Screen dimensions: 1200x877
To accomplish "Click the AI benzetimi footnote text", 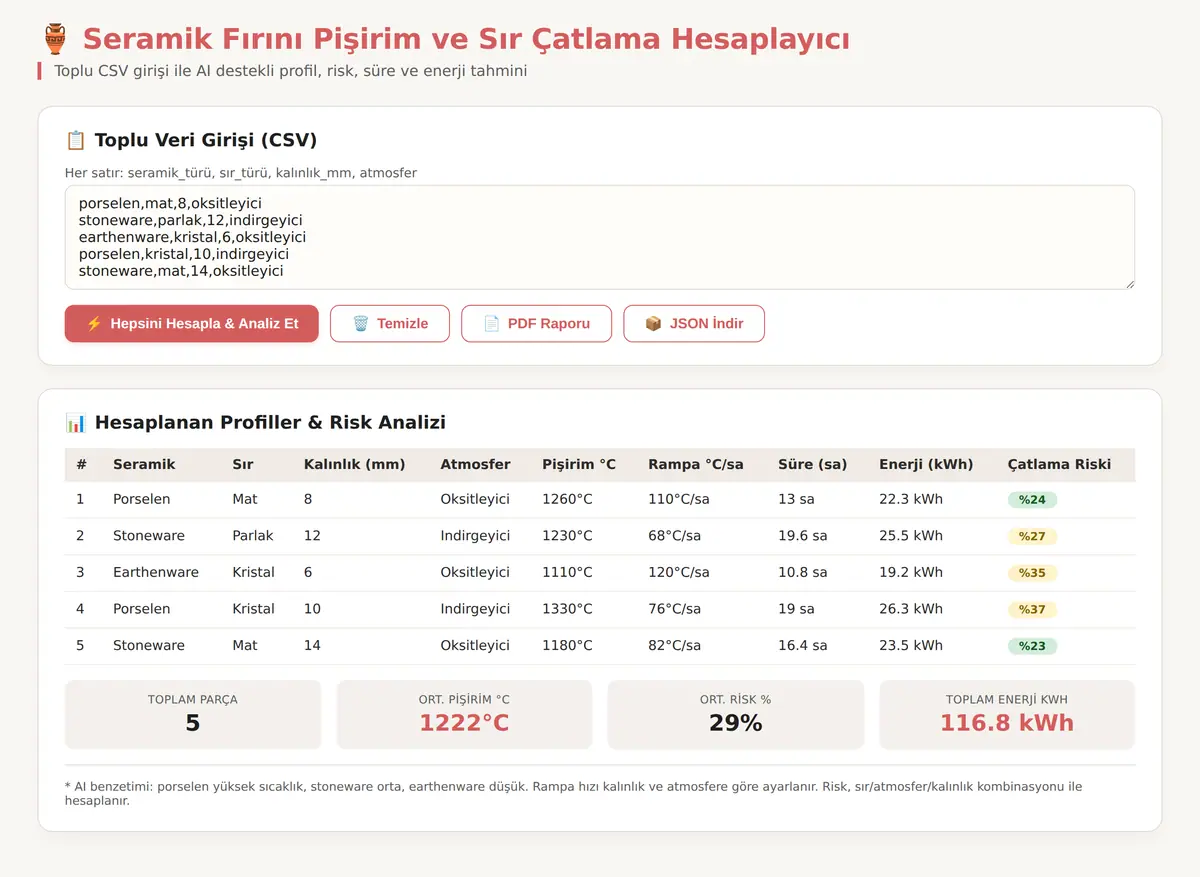I will click(573, 794).
